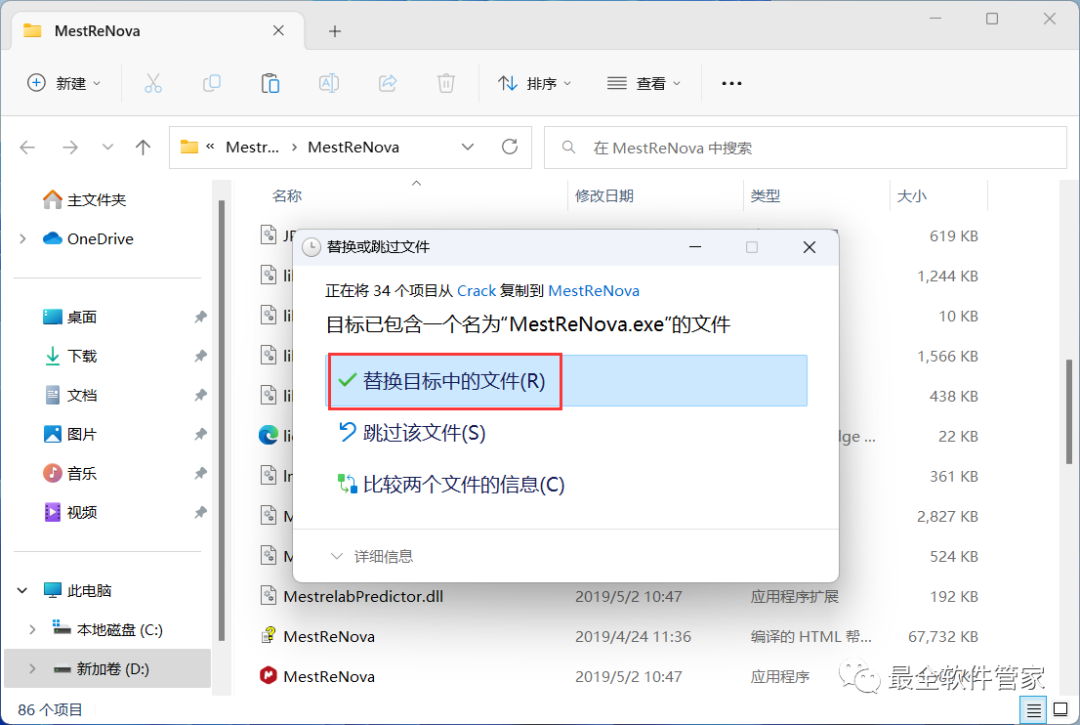Click the Paste clipboard icon
The width and height of the screenshot is (1080, 725).
click(270, 83)
